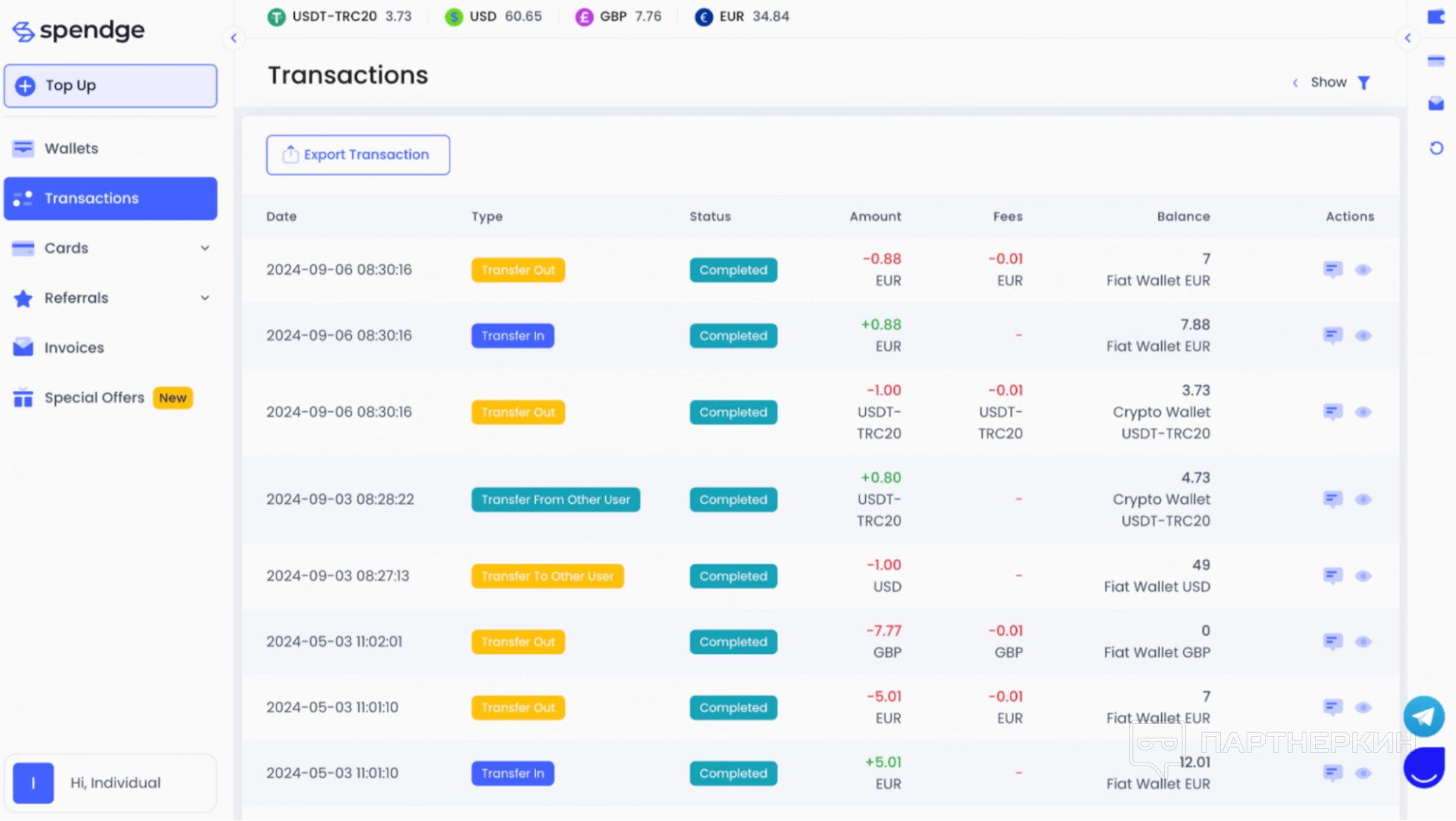Click the Export Transaction button
The width and height of the screenshot is (1456, 821).
point(358,155)
